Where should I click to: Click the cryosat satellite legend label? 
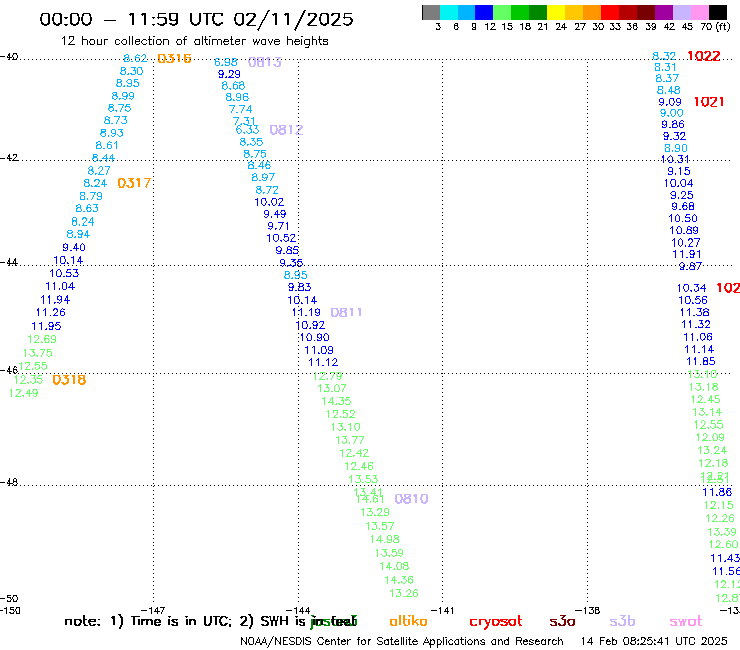pos(496,622)
